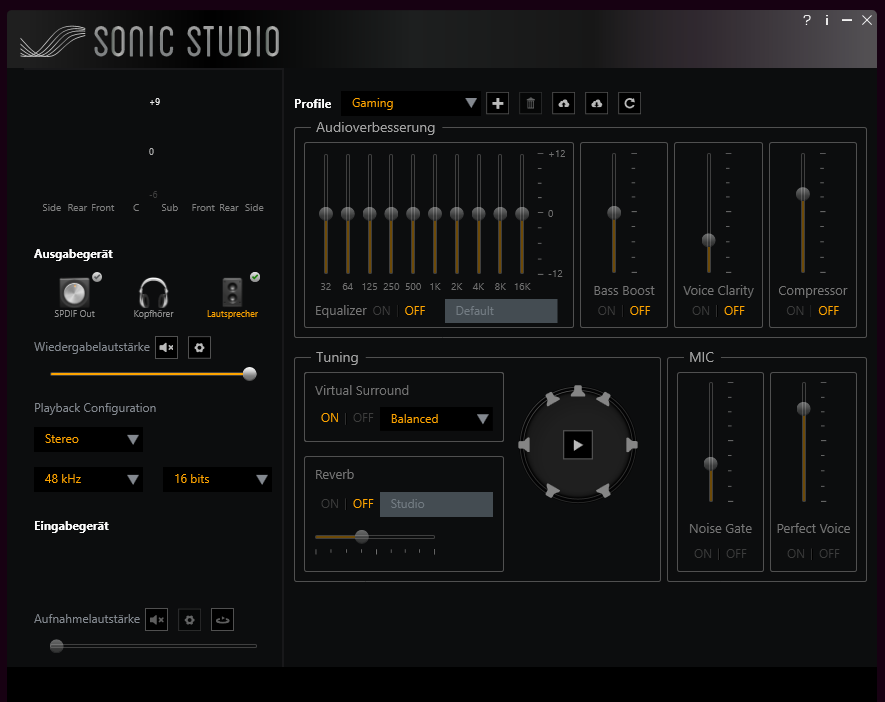Image resolution: width=885 pixels, height=702 pixels.
Task: Open help with the question mark icon
Action: coord(807,20)
